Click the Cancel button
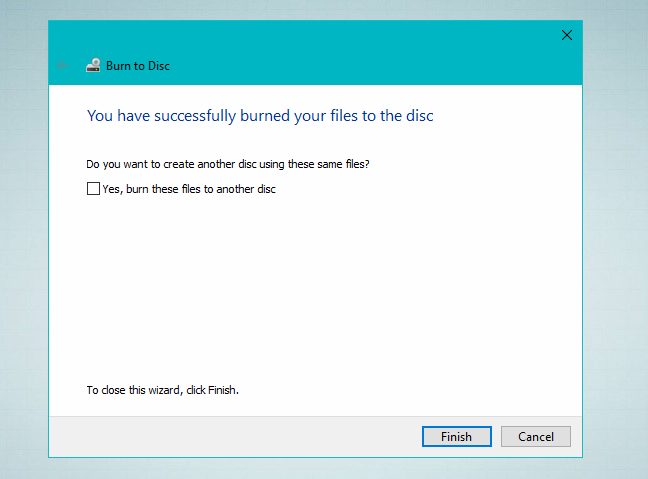648x479 pixels. coord(536,436)
